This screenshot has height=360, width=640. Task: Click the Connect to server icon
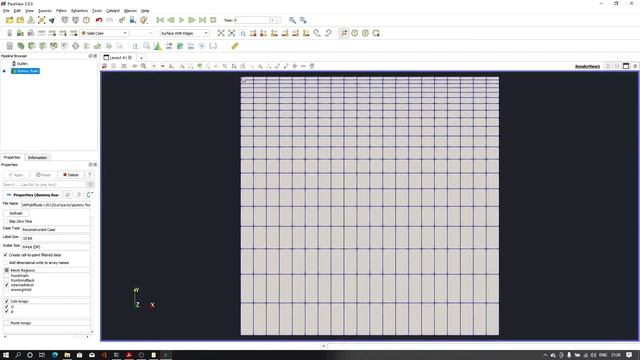pyautogui.click(x=65, y=20)
